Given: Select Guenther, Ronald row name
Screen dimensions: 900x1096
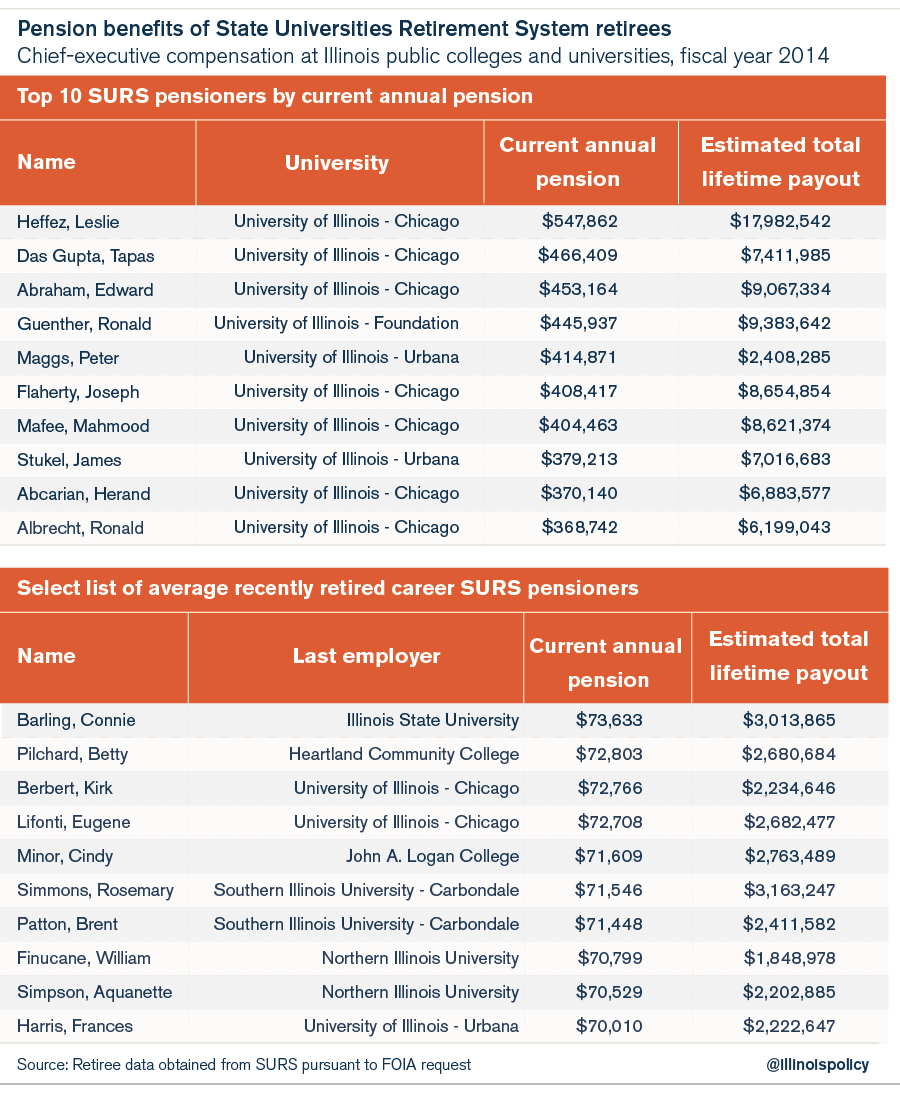Looking at the screenshot, I should (x=85, y=324).
